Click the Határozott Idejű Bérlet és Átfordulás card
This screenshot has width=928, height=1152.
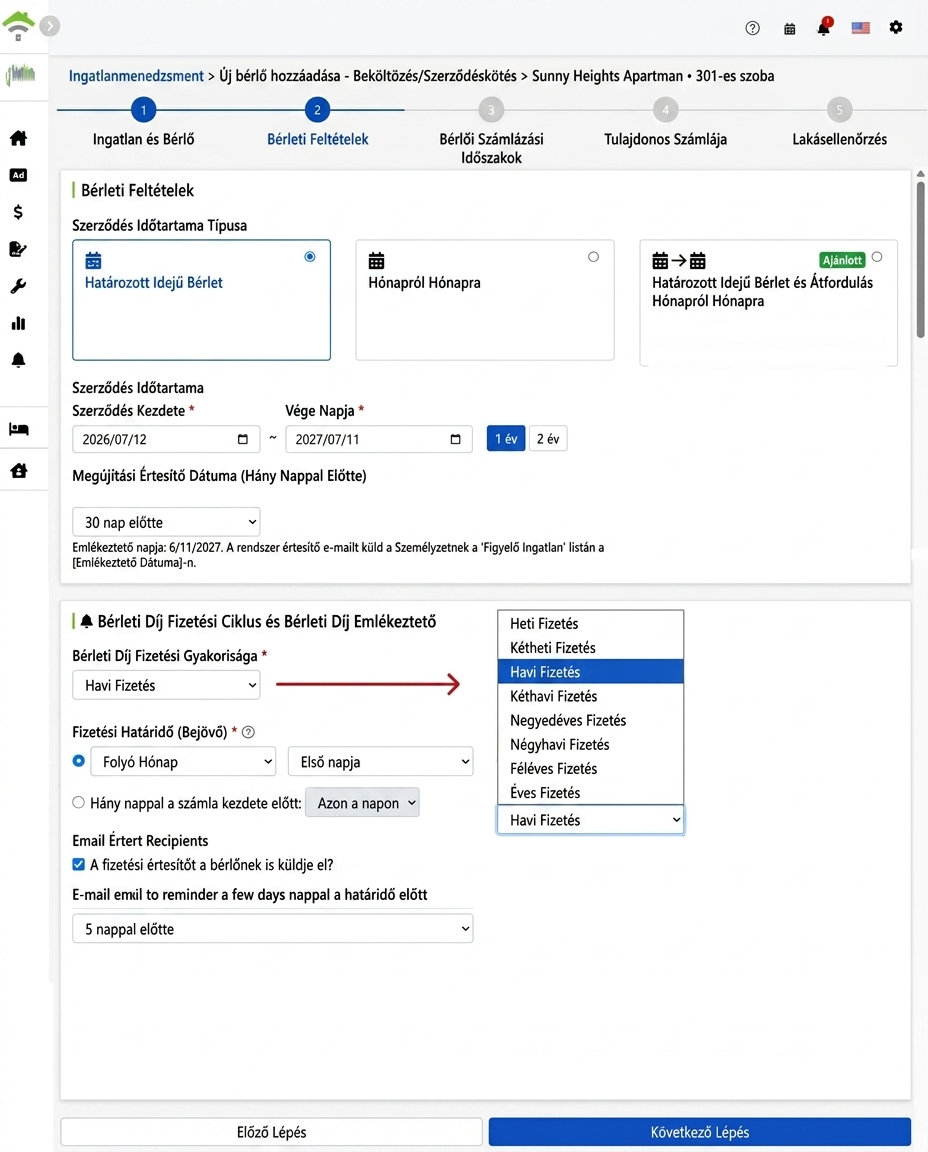(x=769, y=303)
